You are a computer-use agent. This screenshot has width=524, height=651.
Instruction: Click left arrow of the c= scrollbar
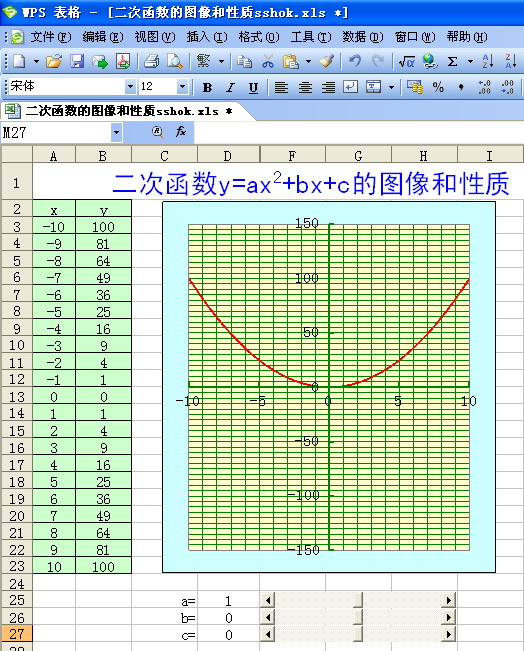[268, 634]
